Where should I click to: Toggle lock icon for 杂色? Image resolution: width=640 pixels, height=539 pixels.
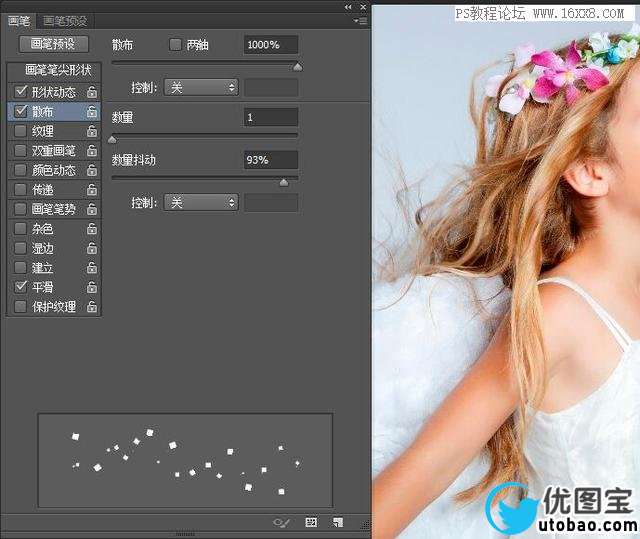pos(92,229)
